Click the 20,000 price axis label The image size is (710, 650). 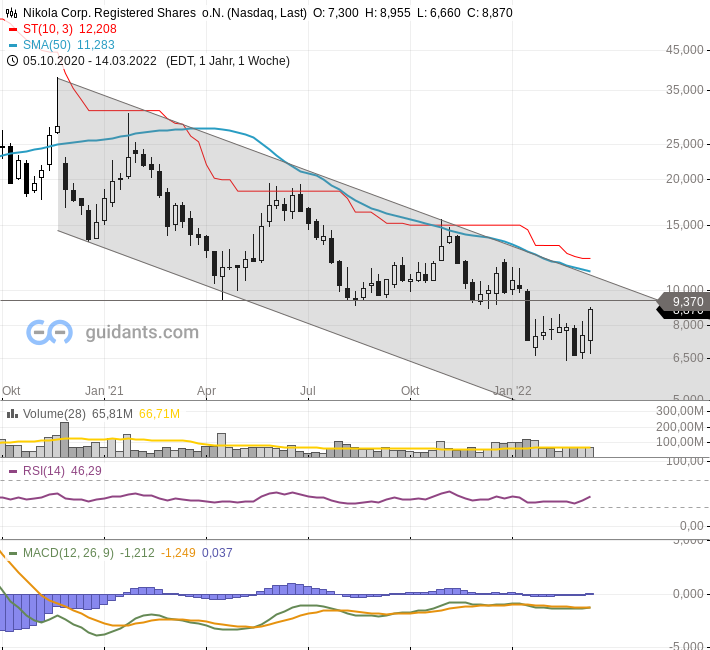tap(684, 179)
